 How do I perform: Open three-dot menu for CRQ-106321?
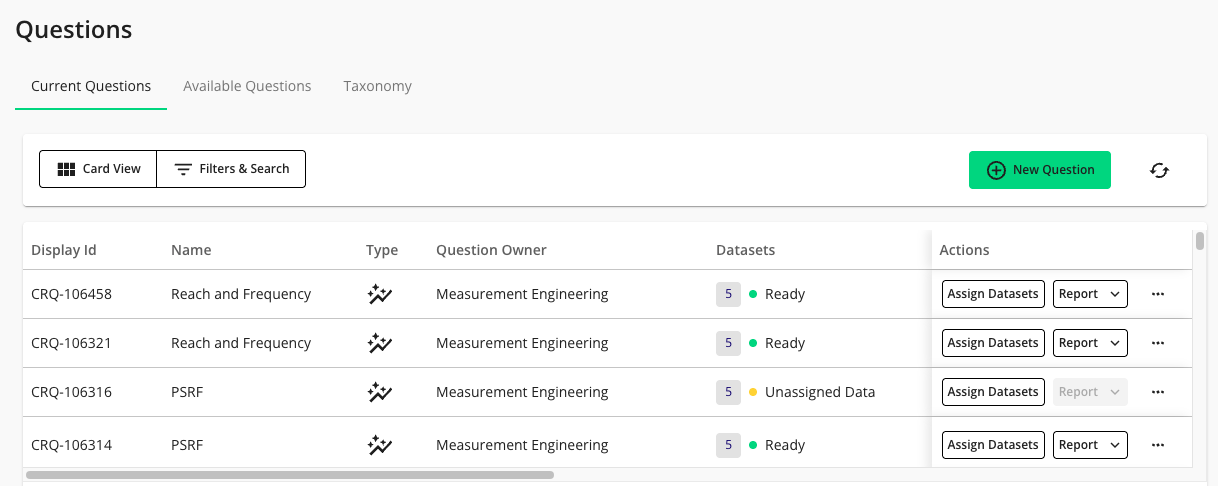1158,343
